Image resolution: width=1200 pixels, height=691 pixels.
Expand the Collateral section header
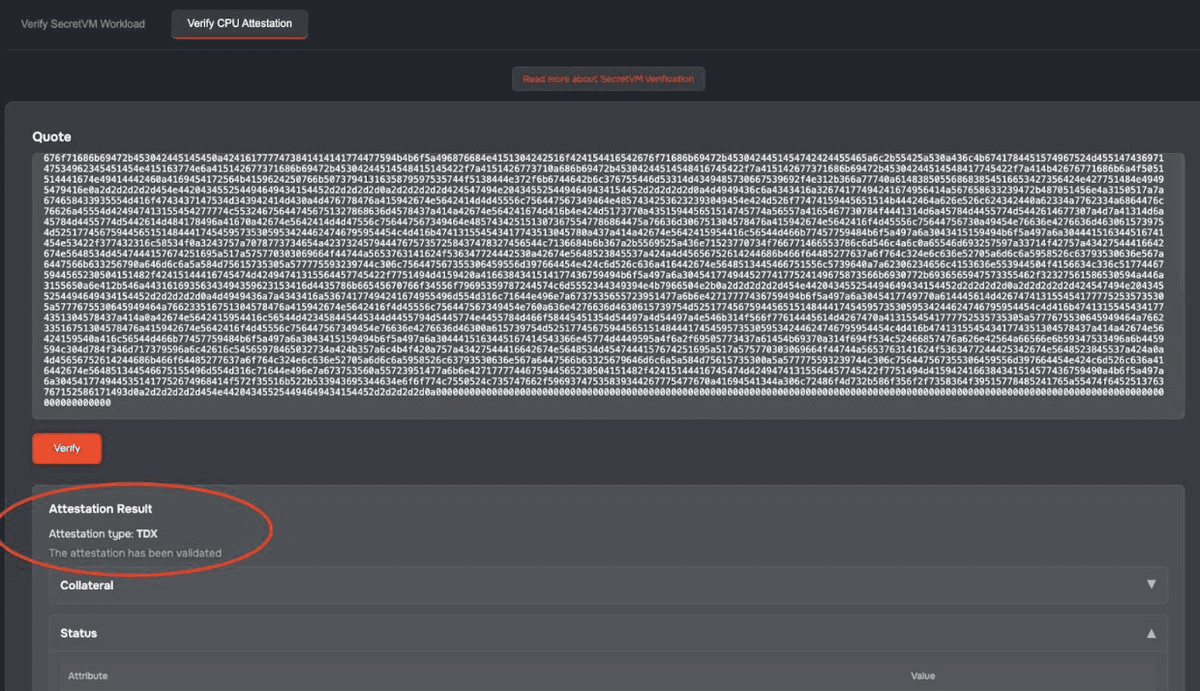[x=600, y=585]
